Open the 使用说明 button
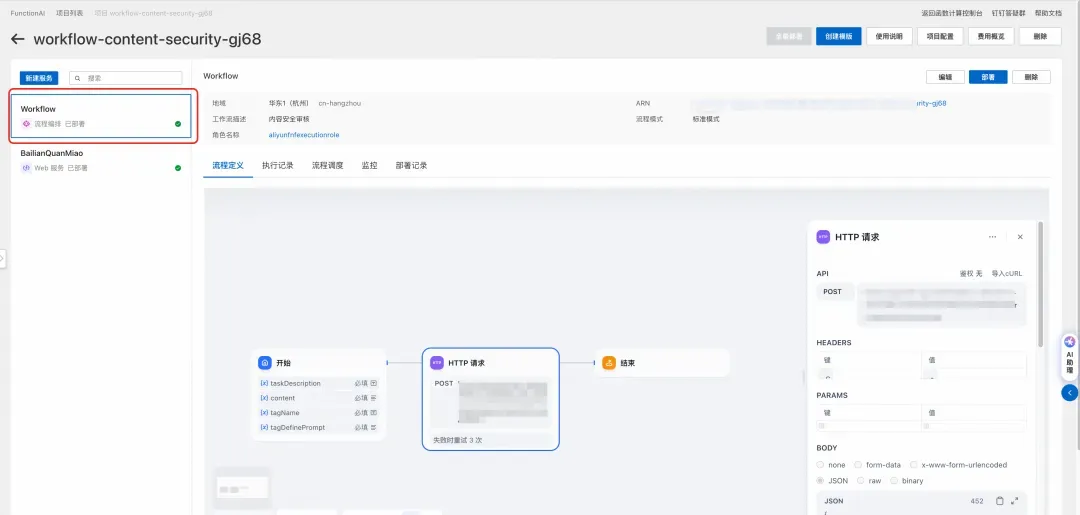This screenshot has height=515, width=1080. 889,36
